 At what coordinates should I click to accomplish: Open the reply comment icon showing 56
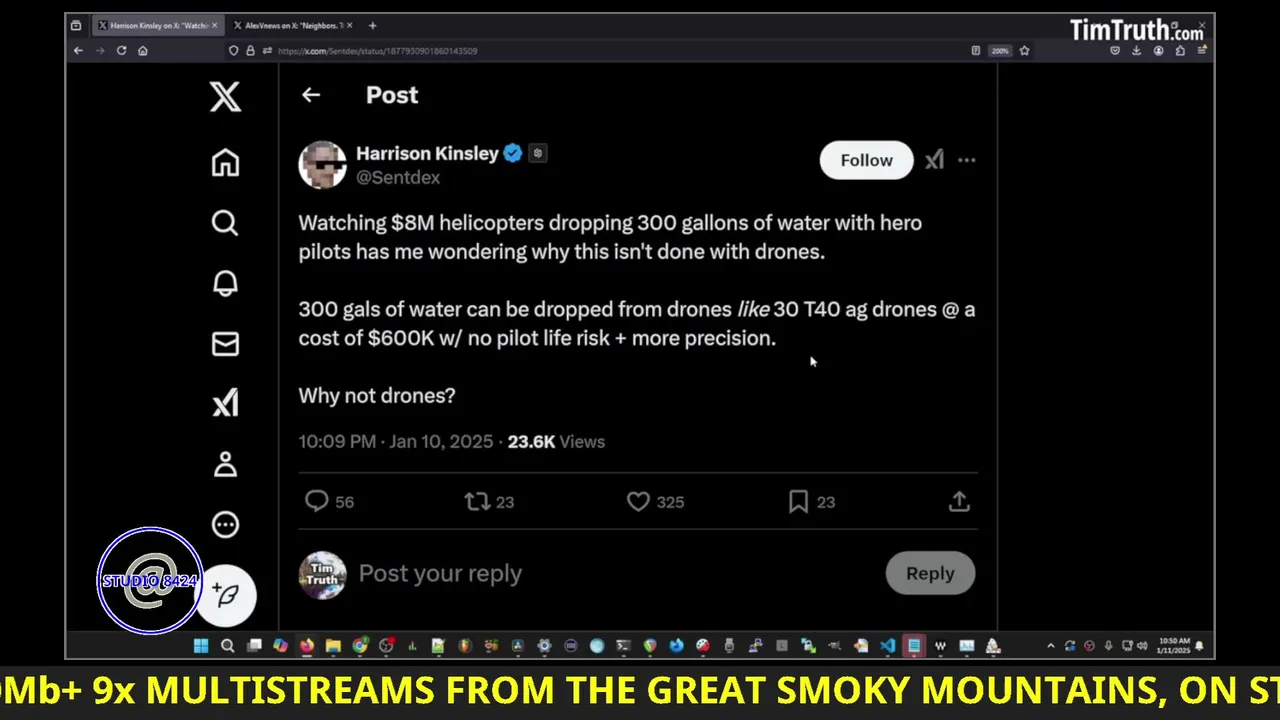(x=316, y=501)
